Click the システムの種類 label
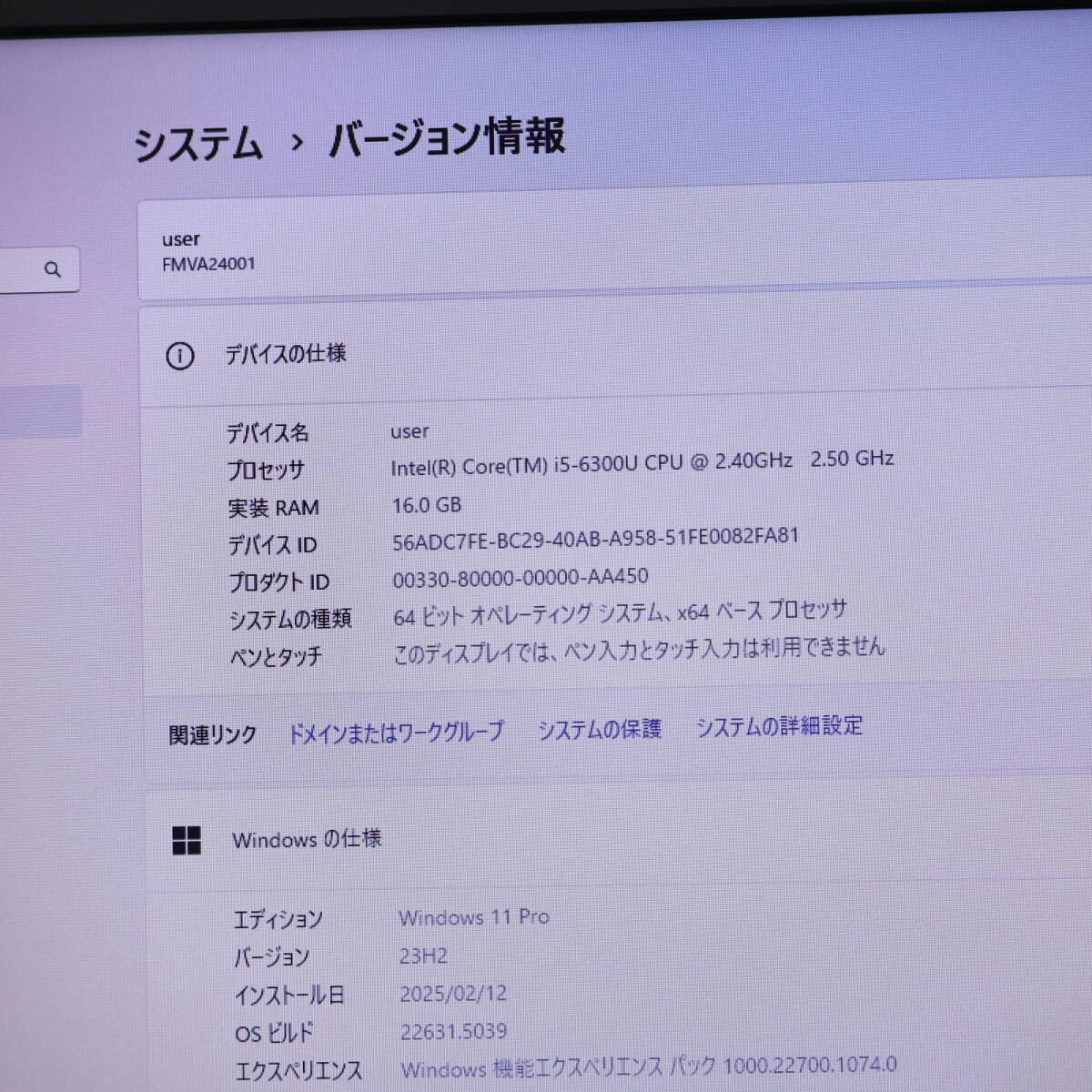The image size is (1092, 1092). tap(290, 620)
